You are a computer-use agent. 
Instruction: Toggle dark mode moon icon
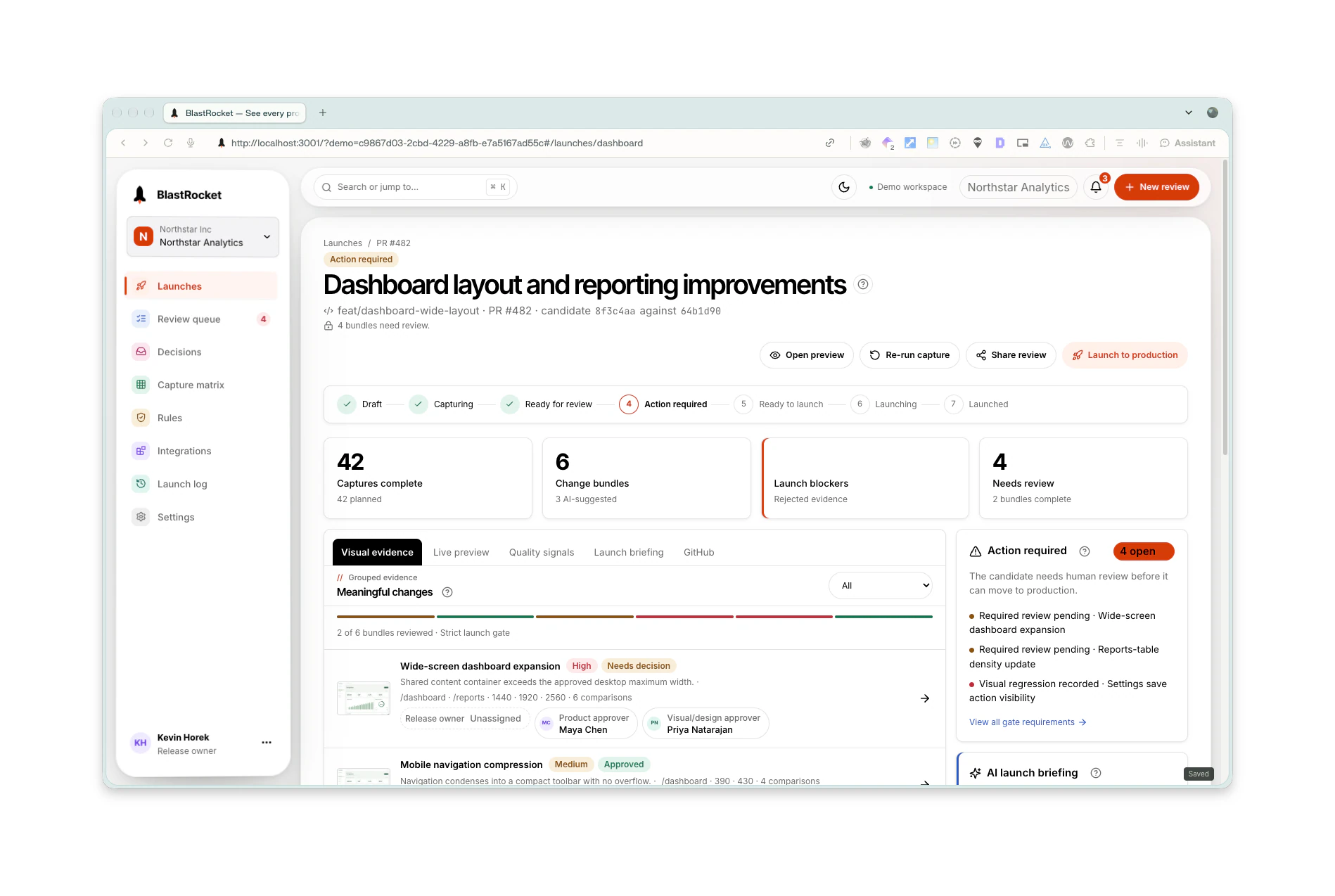844,187
